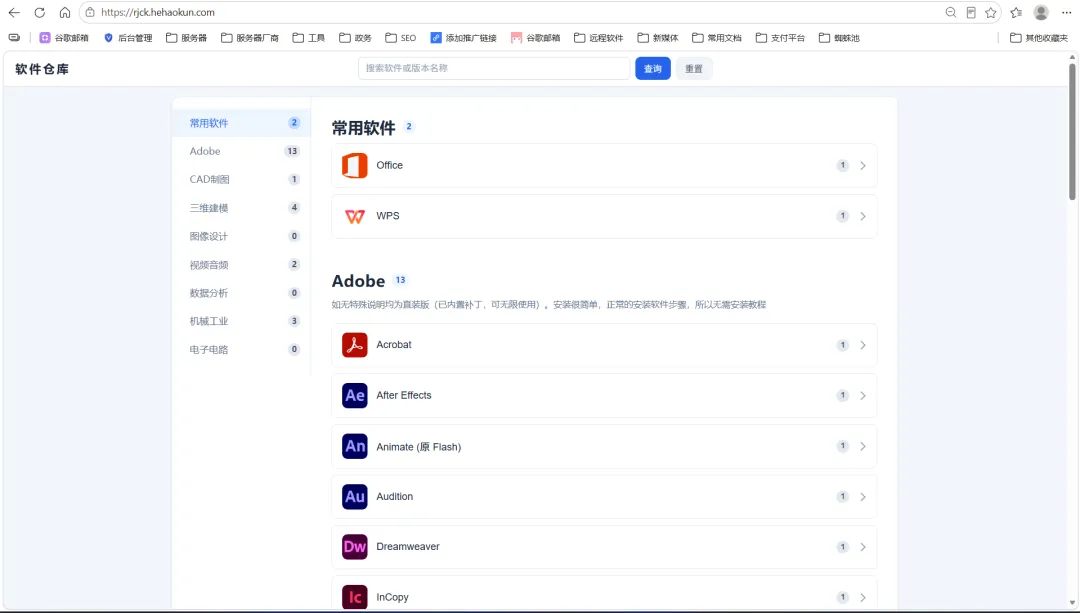The height and width of the screenshot is (613, 1080).
Task: Go back with the browser back arrow
Action: pyautogui.click(x=14, y=12)
